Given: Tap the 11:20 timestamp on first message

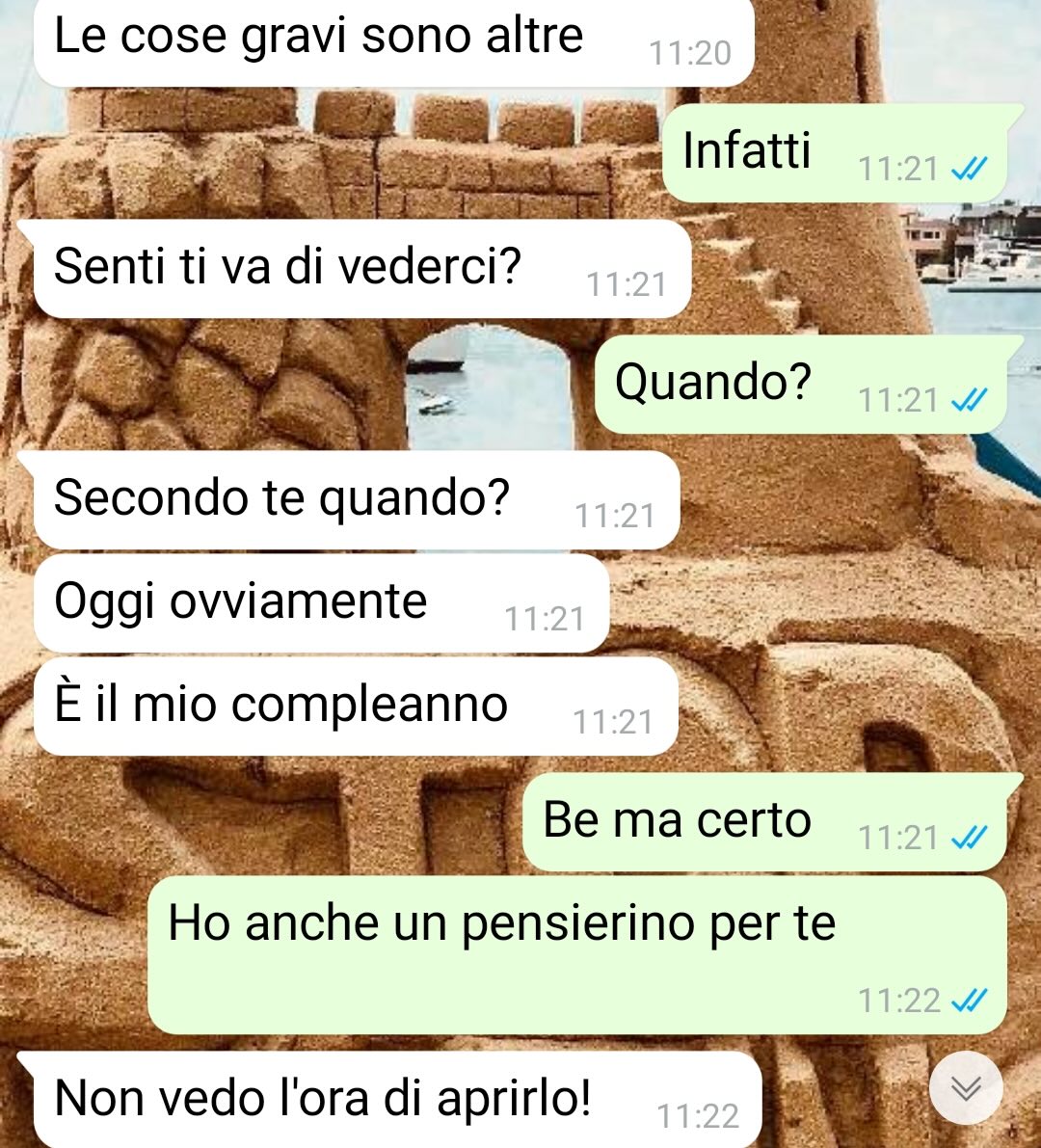Looking at the screenshot, I should 690,53.
